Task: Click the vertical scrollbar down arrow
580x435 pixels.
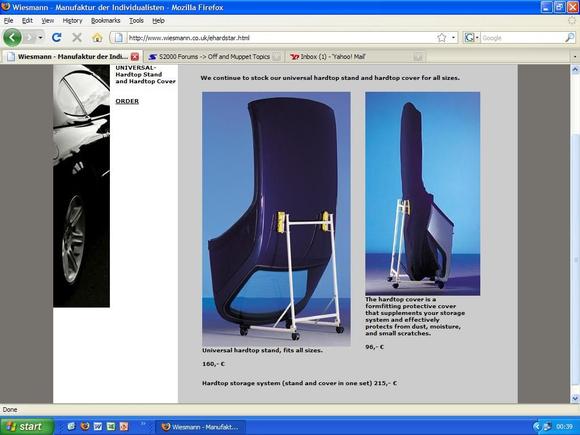Action: 575,398
